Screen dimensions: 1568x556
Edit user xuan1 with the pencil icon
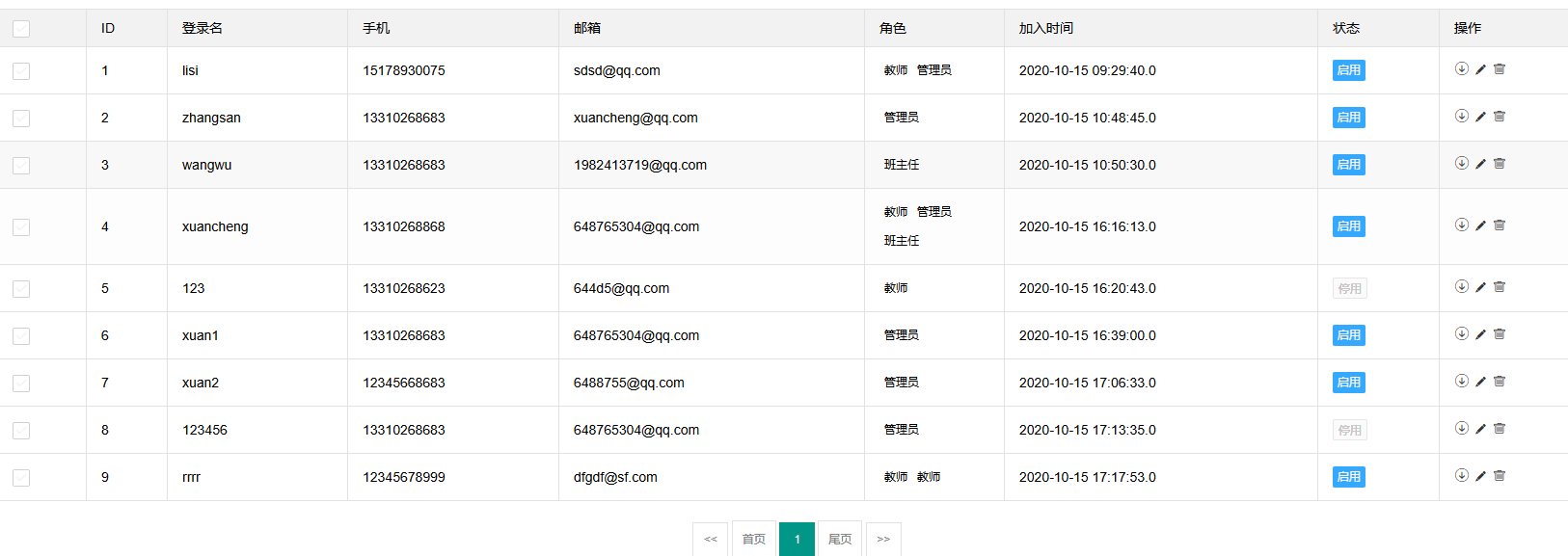pos(1480,334)
